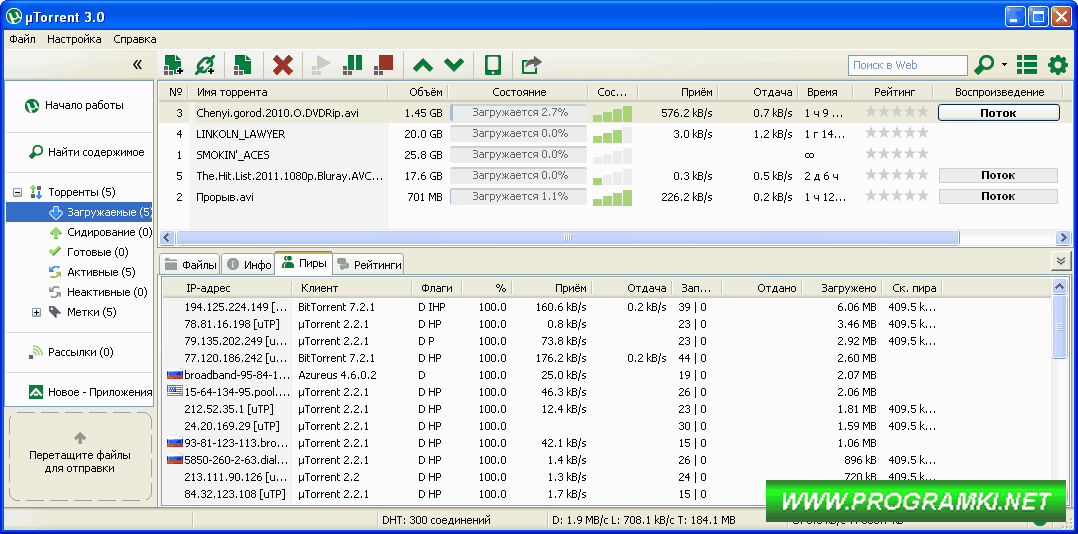Click the Start Torrent play icon

pos(321,65)
